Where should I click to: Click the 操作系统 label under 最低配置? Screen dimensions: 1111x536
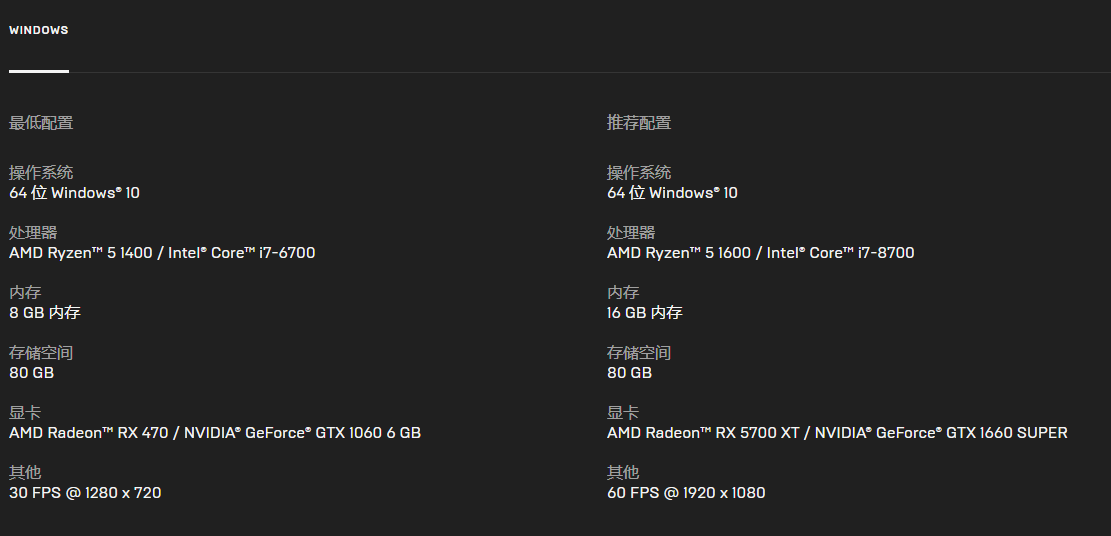coord(41,173)
